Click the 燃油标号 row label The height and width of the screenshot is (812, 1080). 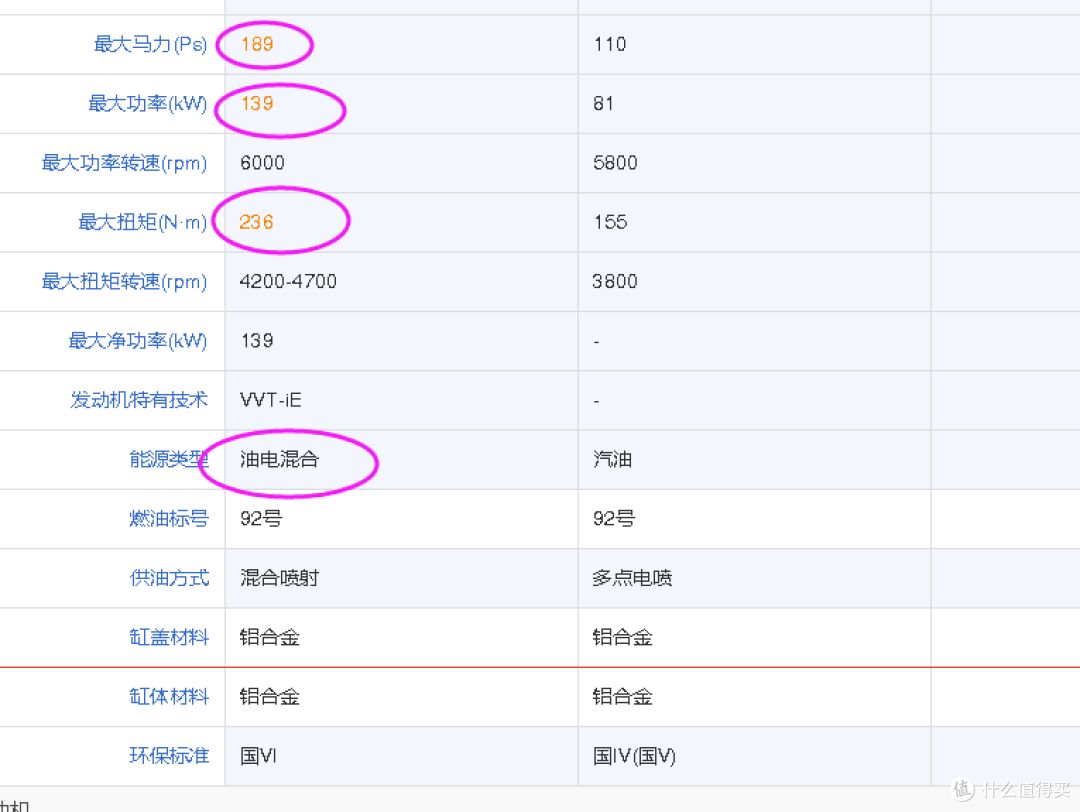(169, 519)
